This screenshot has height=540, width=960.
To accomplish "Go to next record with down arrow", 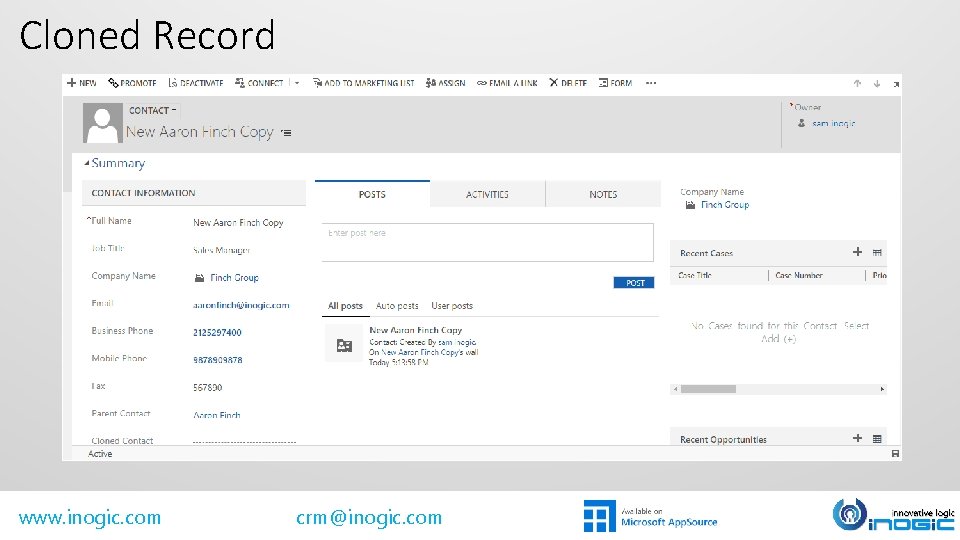I will (x=877, y=84).
